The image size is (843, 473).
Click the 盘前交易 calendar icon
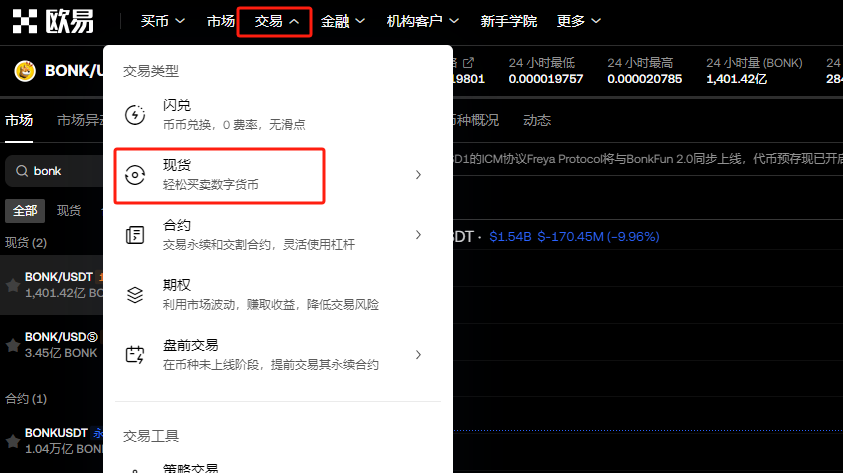pyautogui.click(x=135, y=355)
